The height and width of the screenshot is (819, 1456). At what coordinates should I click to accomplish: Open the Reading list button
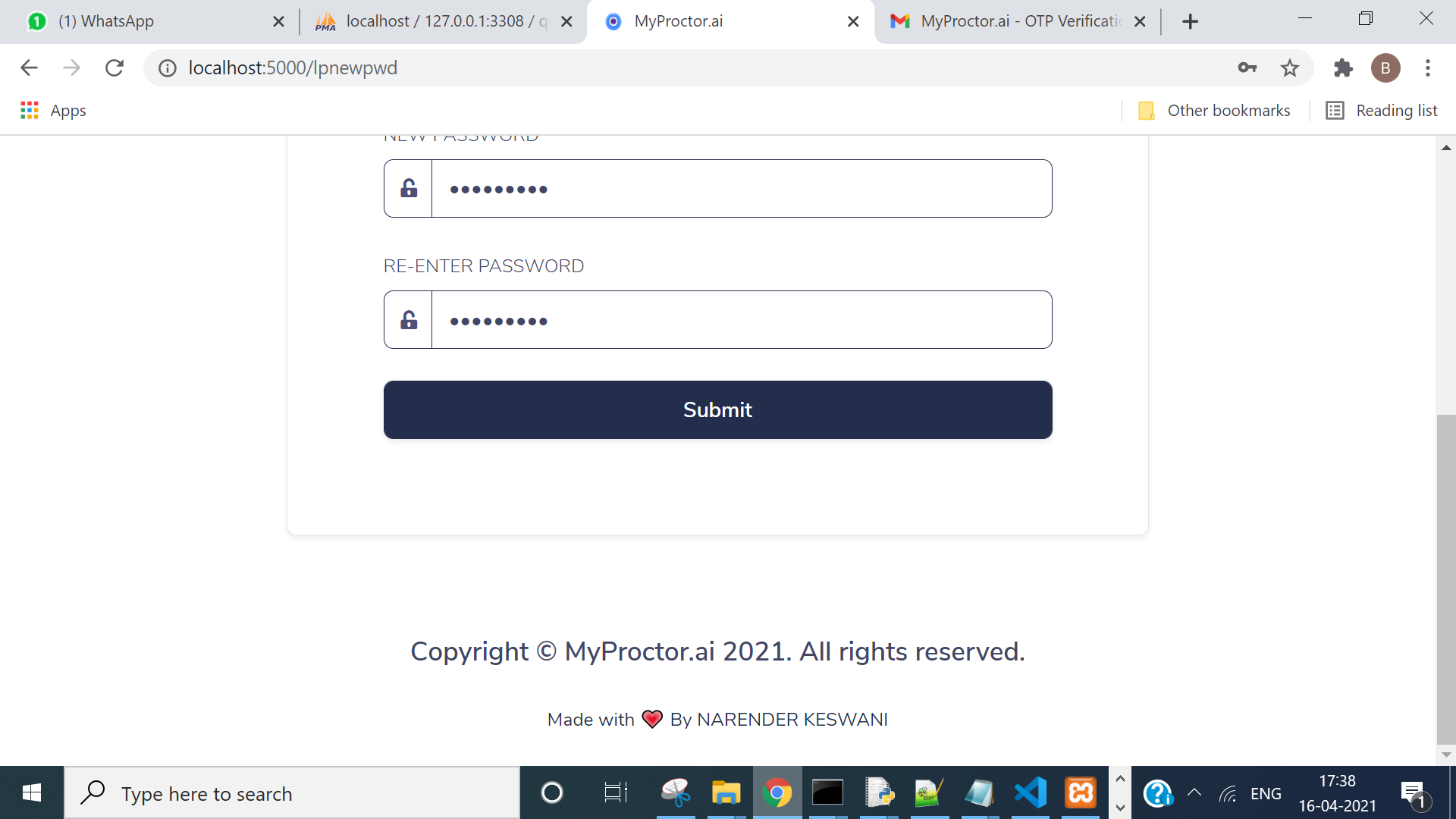click(1382, 111)
